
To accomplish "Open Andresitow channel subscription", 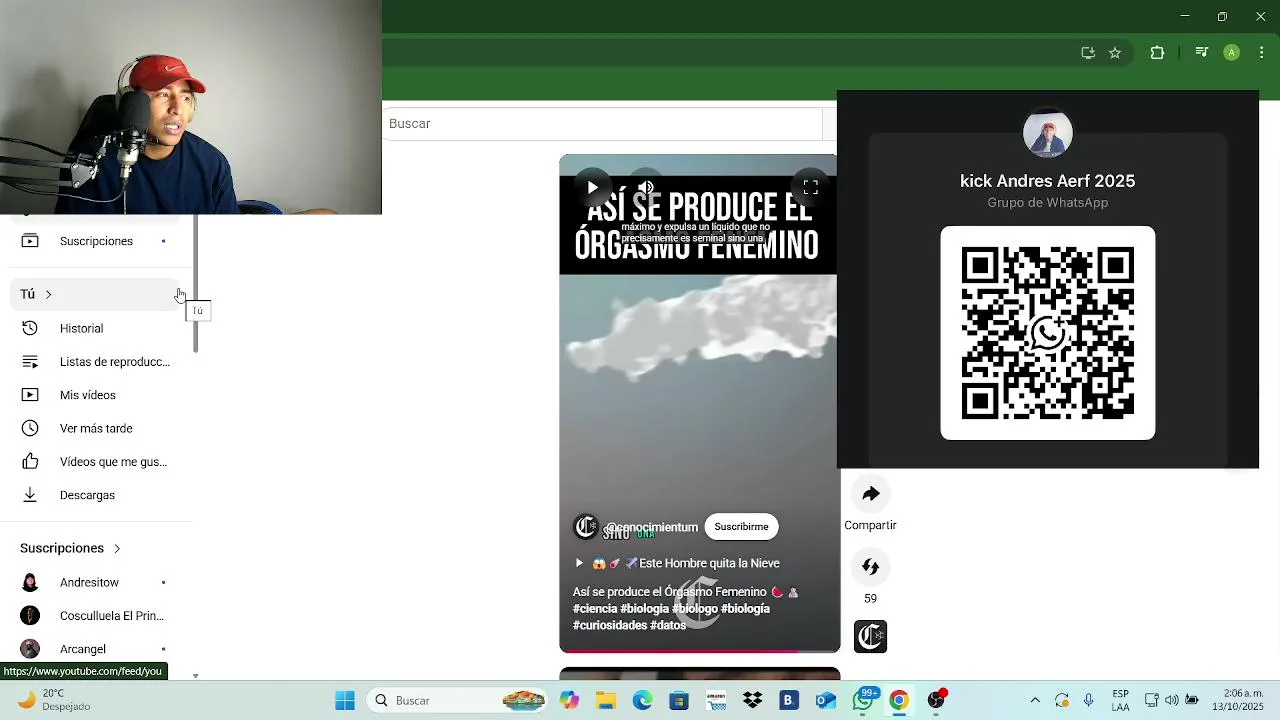I will tap(96, 582).
